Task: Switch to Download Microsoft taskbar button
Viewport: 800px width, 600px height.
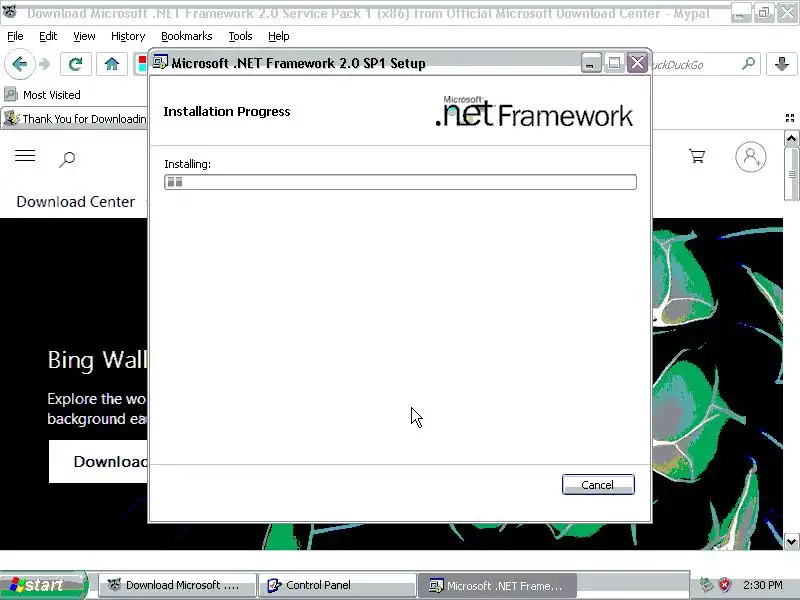Action: click(x=177, y=585)
